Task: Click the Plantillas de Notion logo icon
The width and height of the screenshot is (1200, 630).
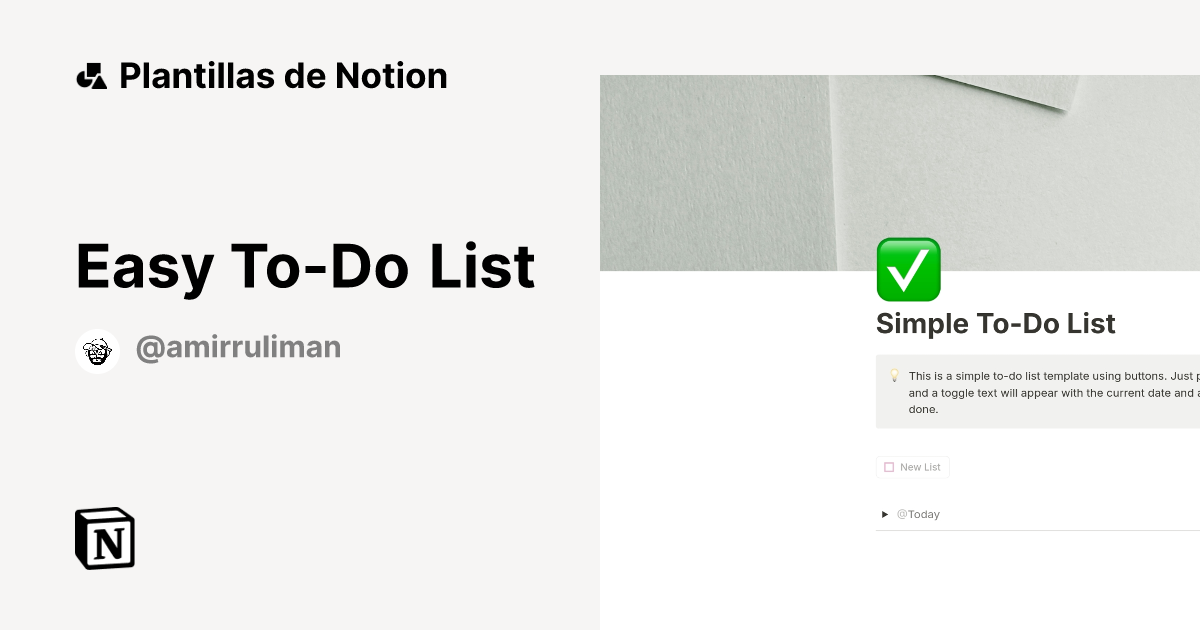Action: [93, 75]
